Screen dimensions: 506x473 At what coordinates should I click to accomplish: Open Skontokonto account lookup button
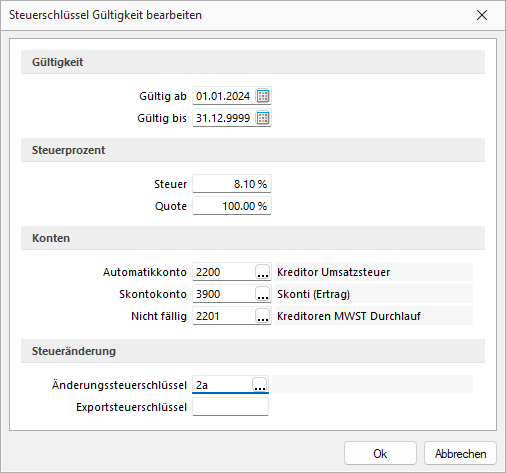(263, 294)
